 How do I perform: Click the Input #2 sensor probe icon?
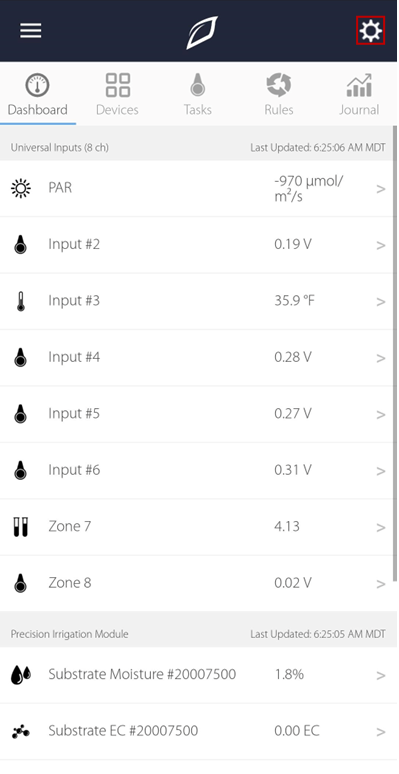pyautogui.click(x=20, y=245)
